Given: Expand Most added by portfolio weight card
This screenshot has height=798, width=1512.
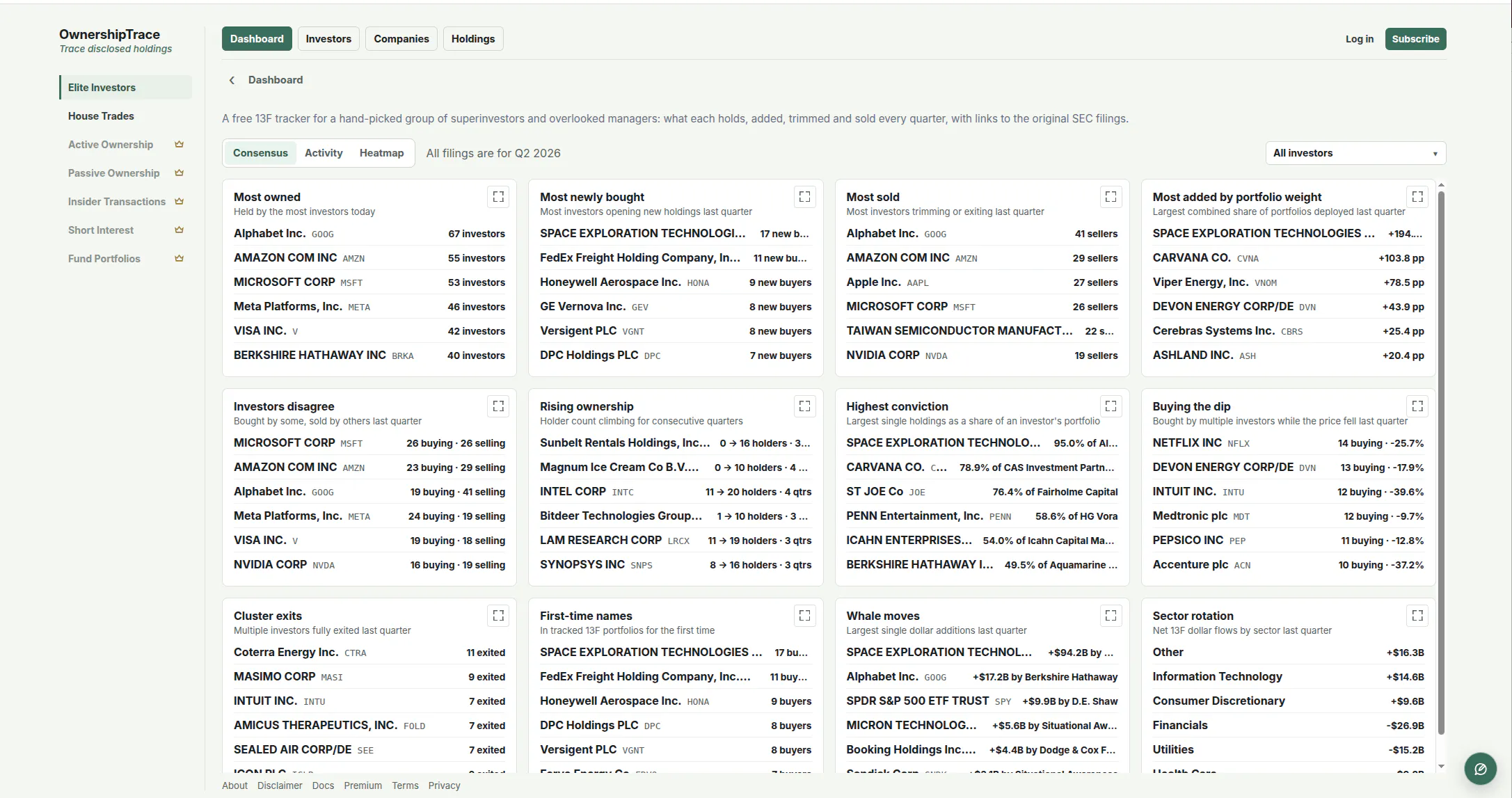Looking at the screenshot, I should [1417, 197].
